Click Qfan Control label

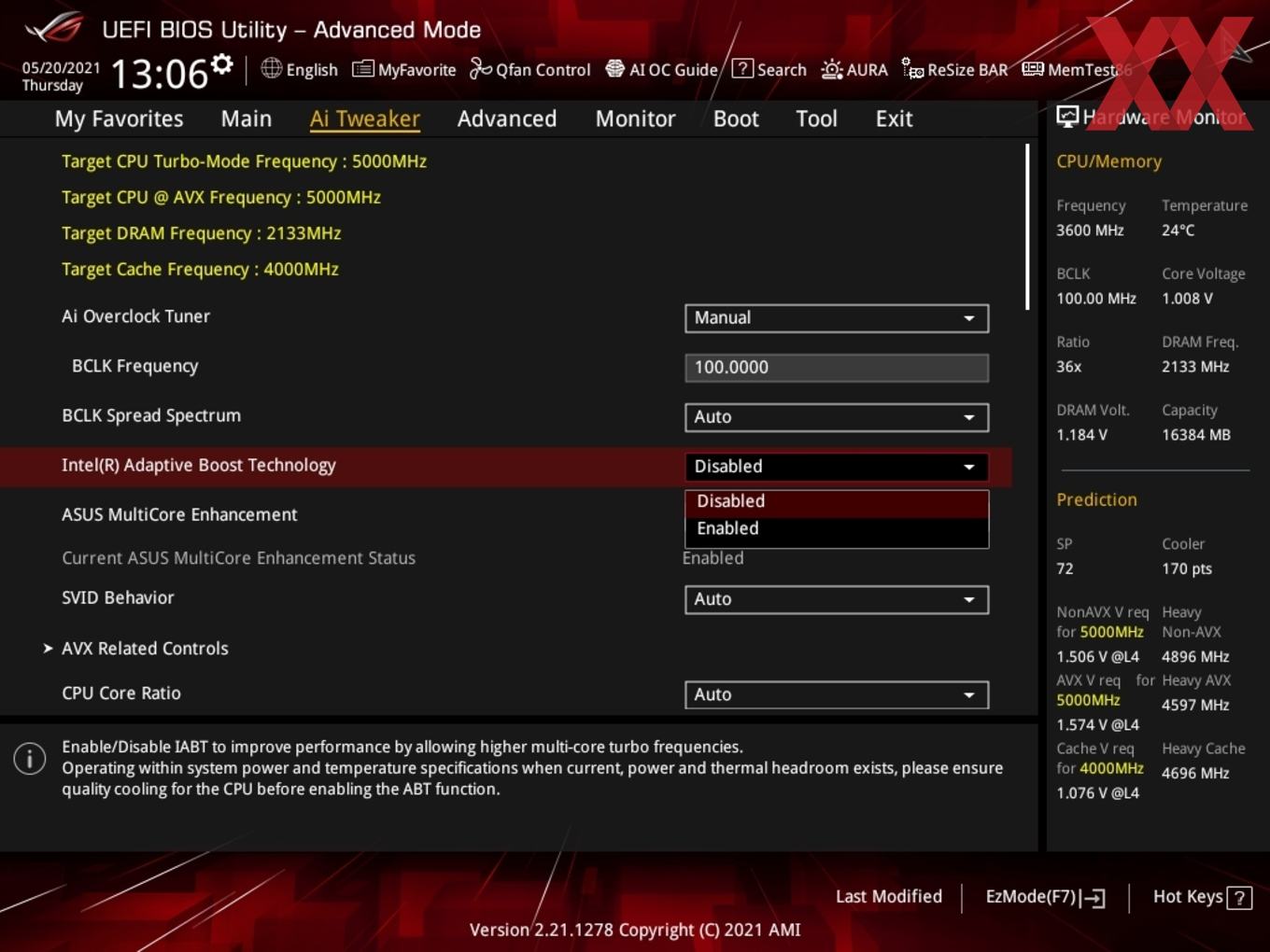[543, 70]
